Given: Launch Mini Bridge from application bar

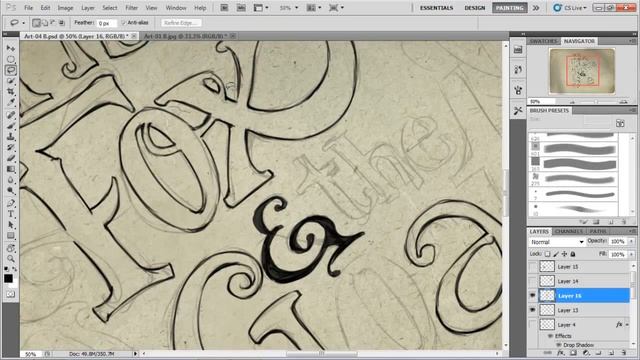Looking at the screenshot, I should [x=241, y=8].
